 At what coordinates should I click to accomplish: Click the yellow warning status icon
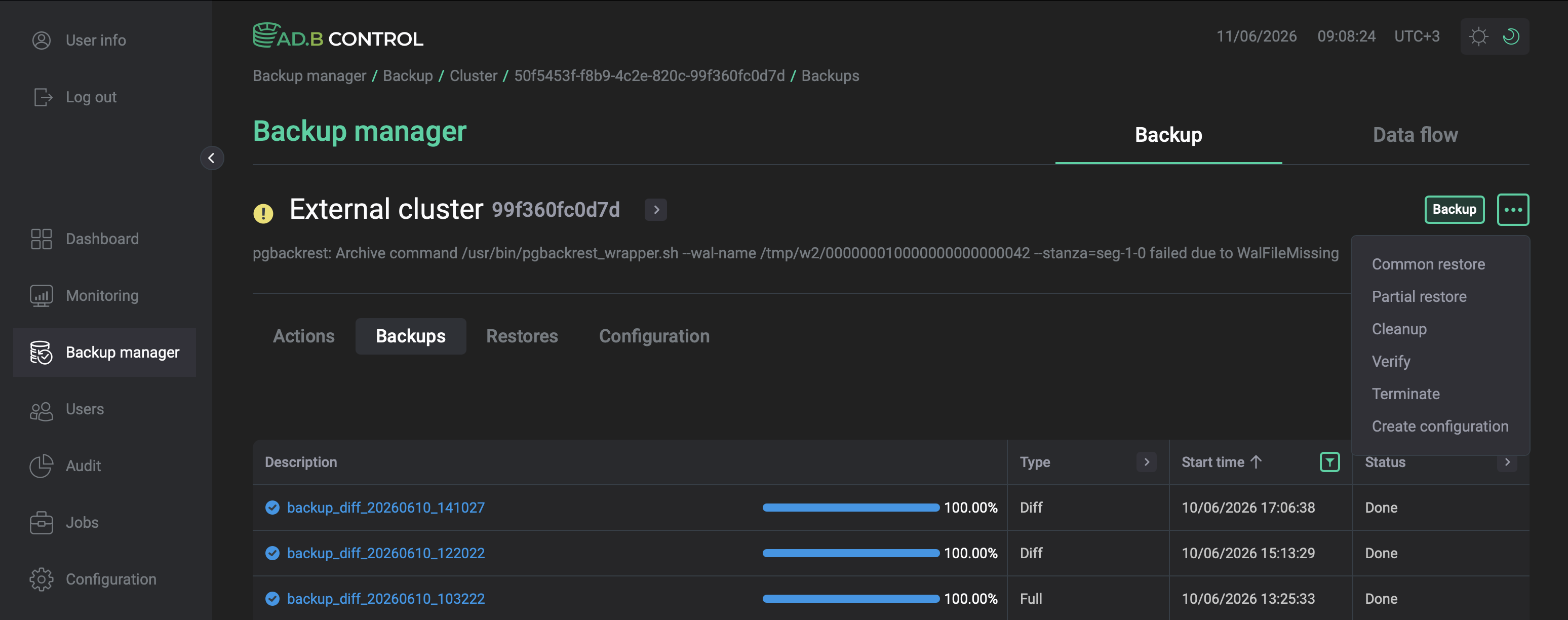(x=263, y=213)
